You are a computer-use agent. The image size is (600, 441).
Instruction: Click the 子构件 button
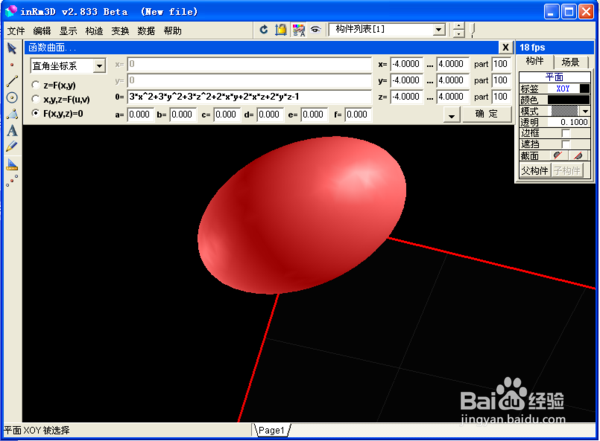point(567,170)
